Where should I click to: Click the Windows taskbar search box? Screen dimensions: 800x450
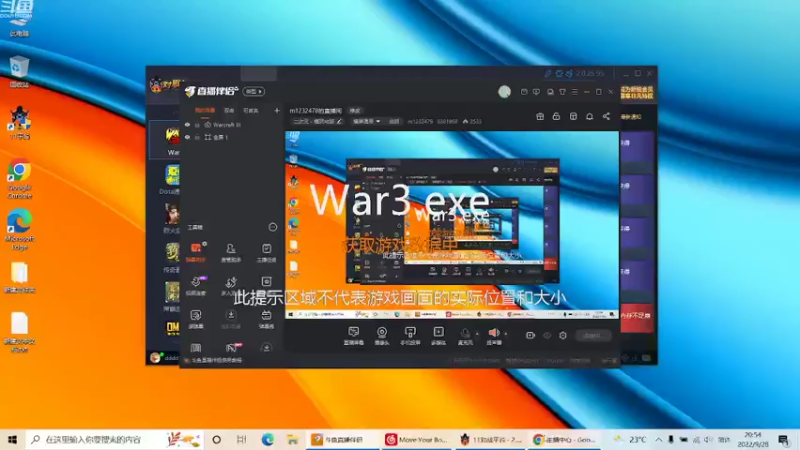coord(113,439)
